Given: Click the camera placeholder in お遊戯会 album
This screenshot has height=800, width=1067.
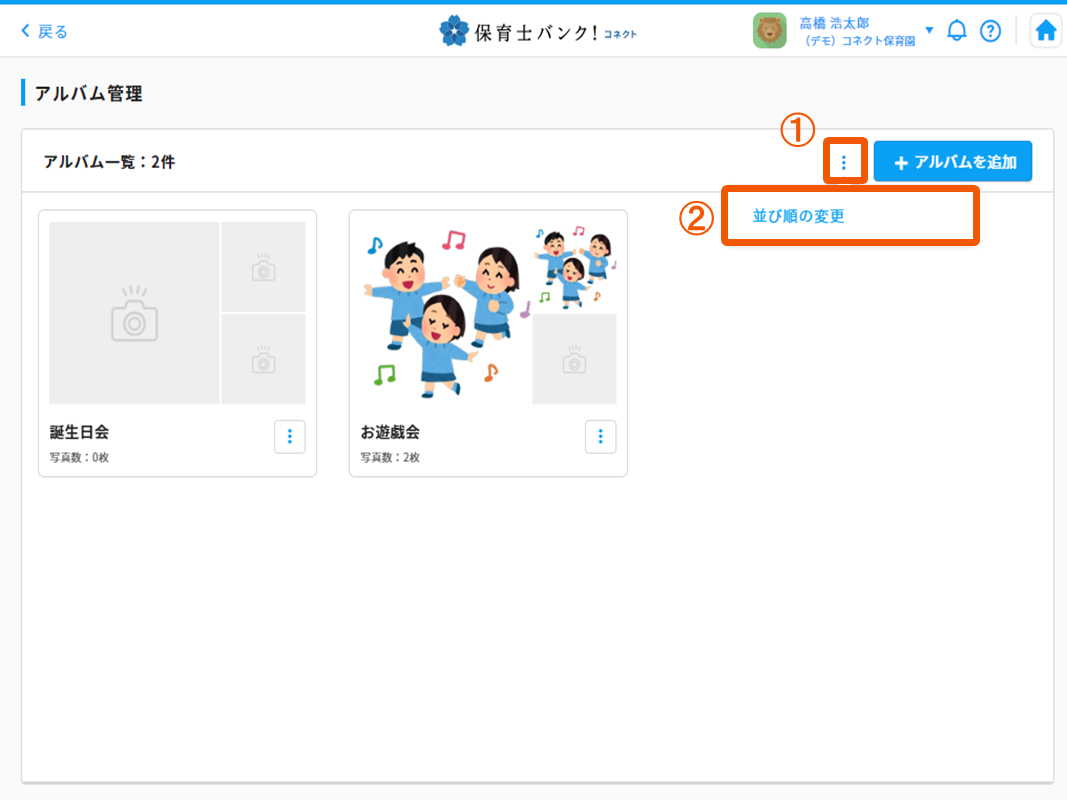Looking at the screenshot, I should [574, 360].
